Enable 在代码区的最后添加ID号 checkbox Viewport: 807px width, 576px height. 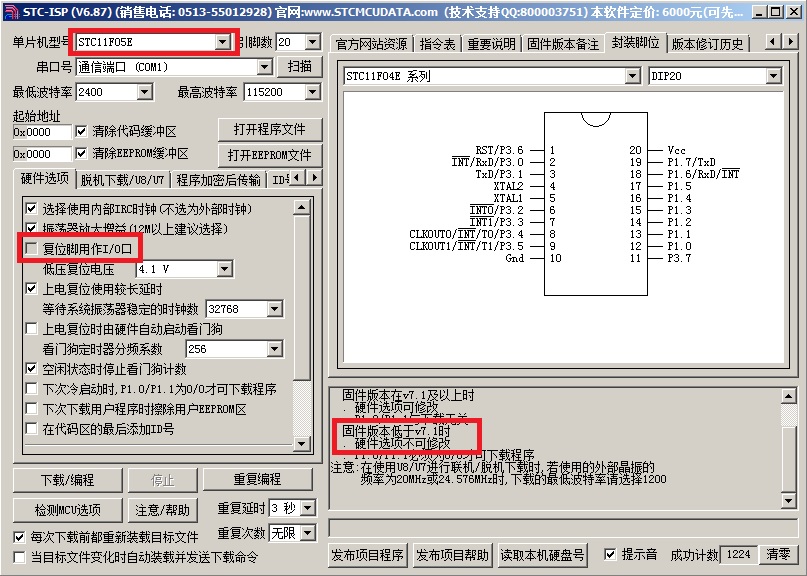[31, 429]
